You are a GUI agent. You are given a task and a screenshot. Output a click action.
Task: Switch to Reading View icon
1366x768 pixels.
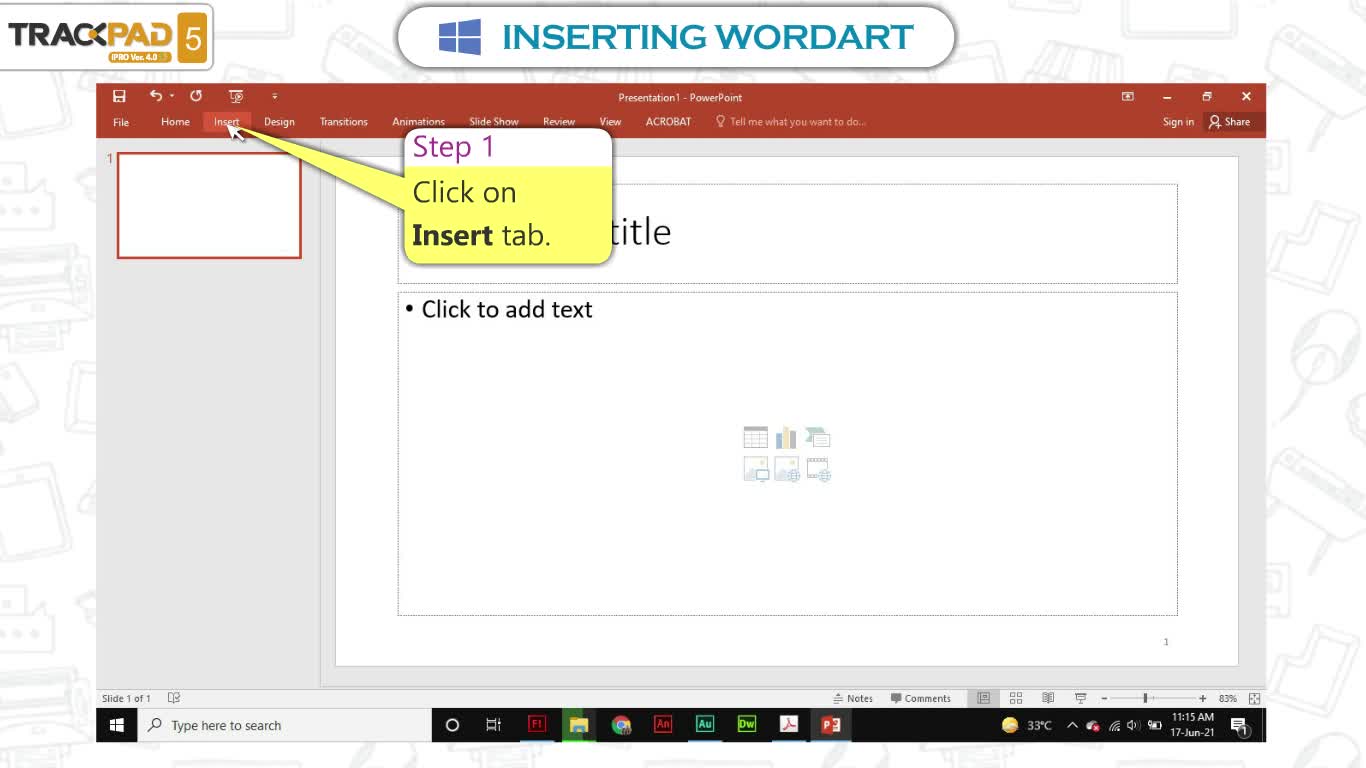click(x=1048, y=698)
